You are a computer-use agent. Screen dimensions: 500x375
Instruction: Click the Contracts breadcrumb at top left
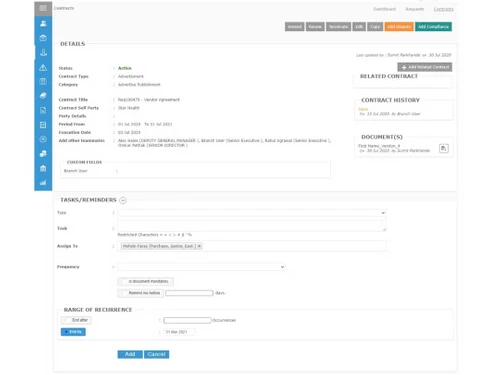tap(64, 8)
